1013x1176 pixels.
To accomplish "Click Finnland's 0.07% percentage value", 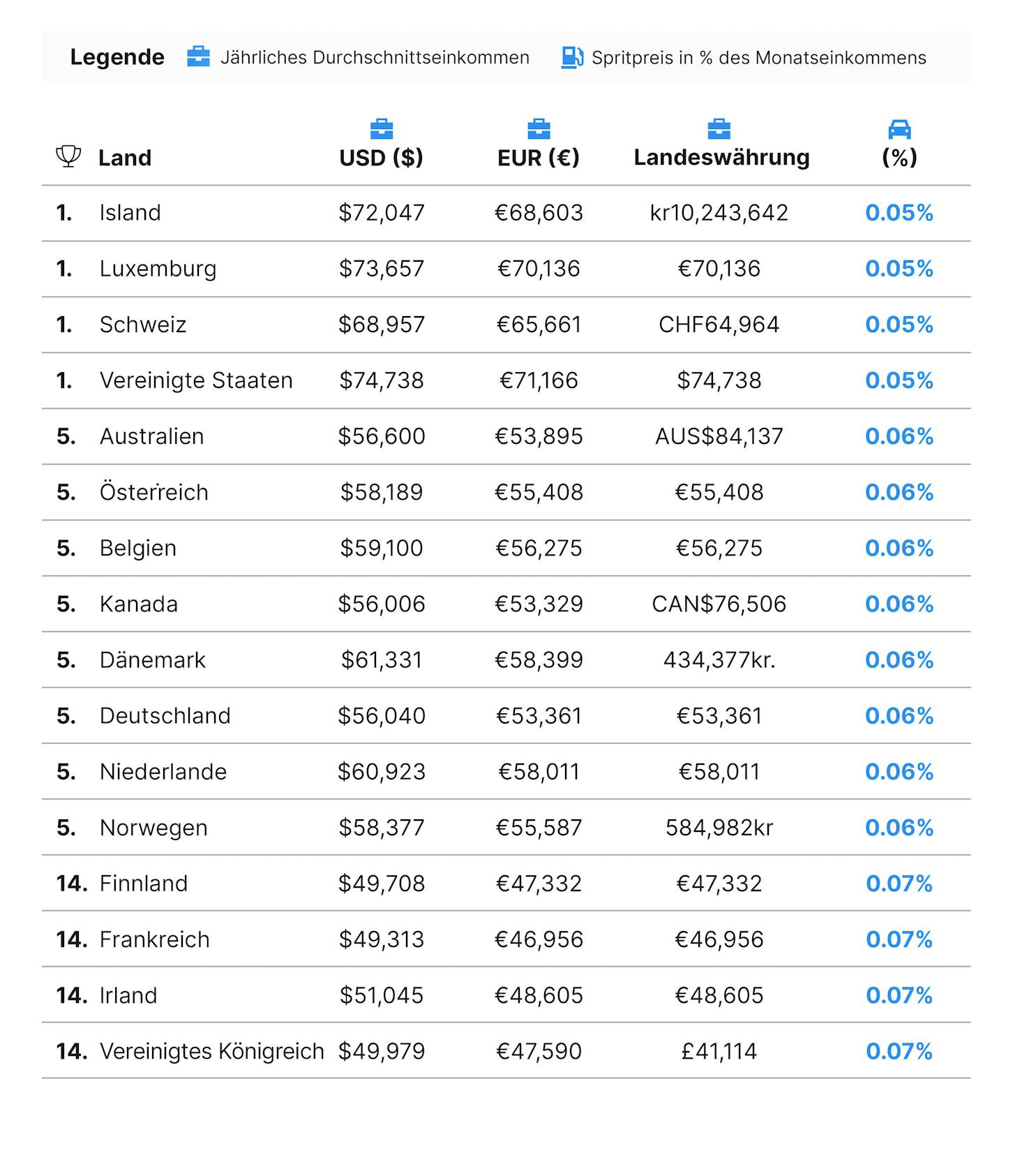I will point(899,884).
